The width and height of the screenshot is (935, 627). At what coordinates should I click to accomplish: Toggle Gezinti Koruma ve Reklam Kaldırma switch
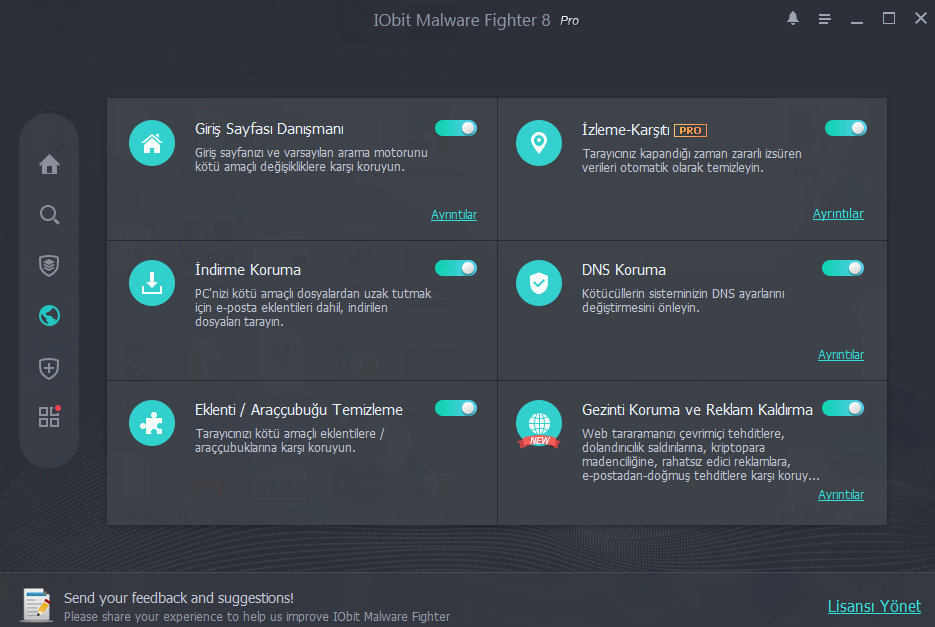pos(843,408)
